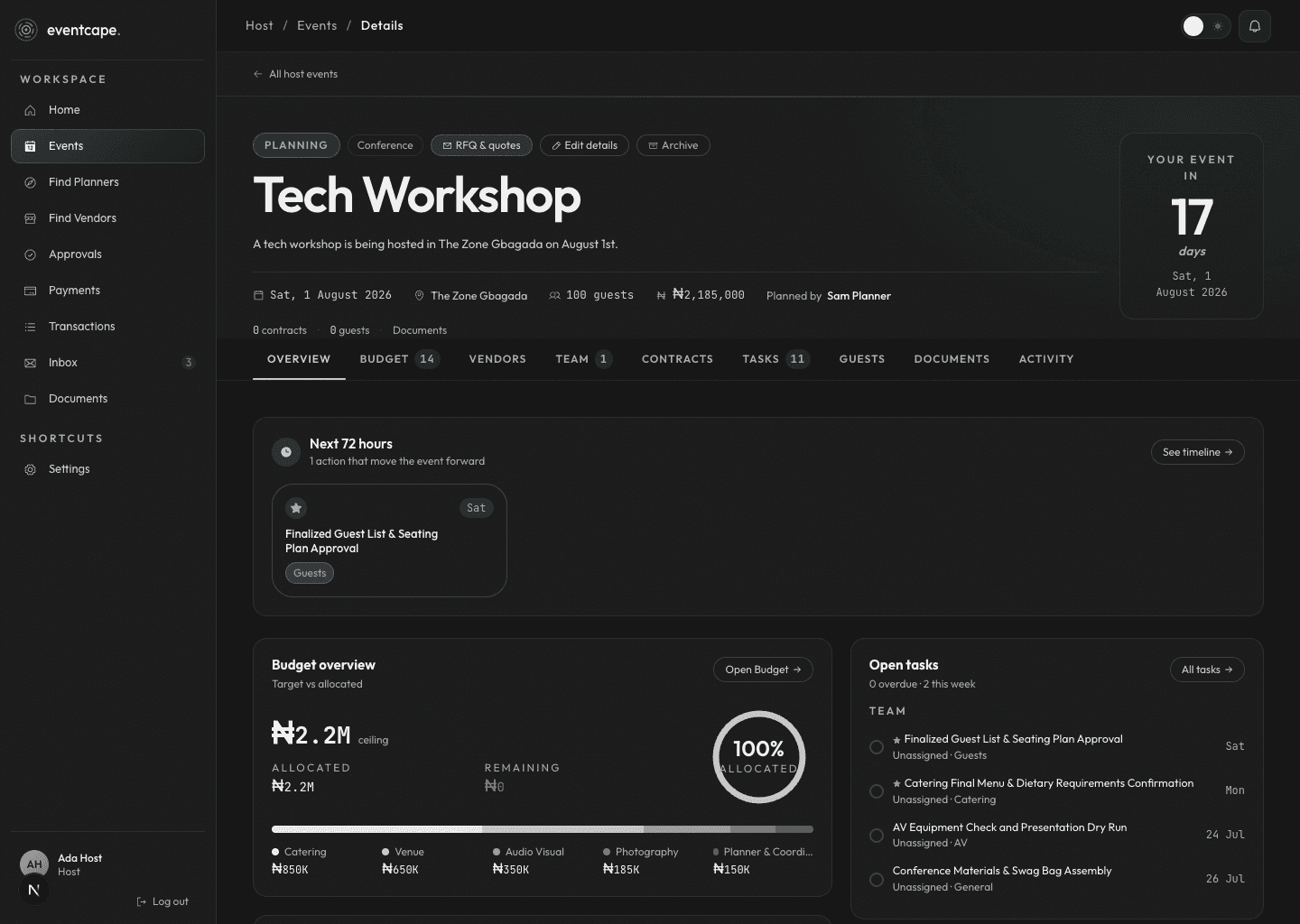Click the star icon on the Sat card
Image resolution: width=1300 pixels, height=924 pixels.
[x=296, y=508]
